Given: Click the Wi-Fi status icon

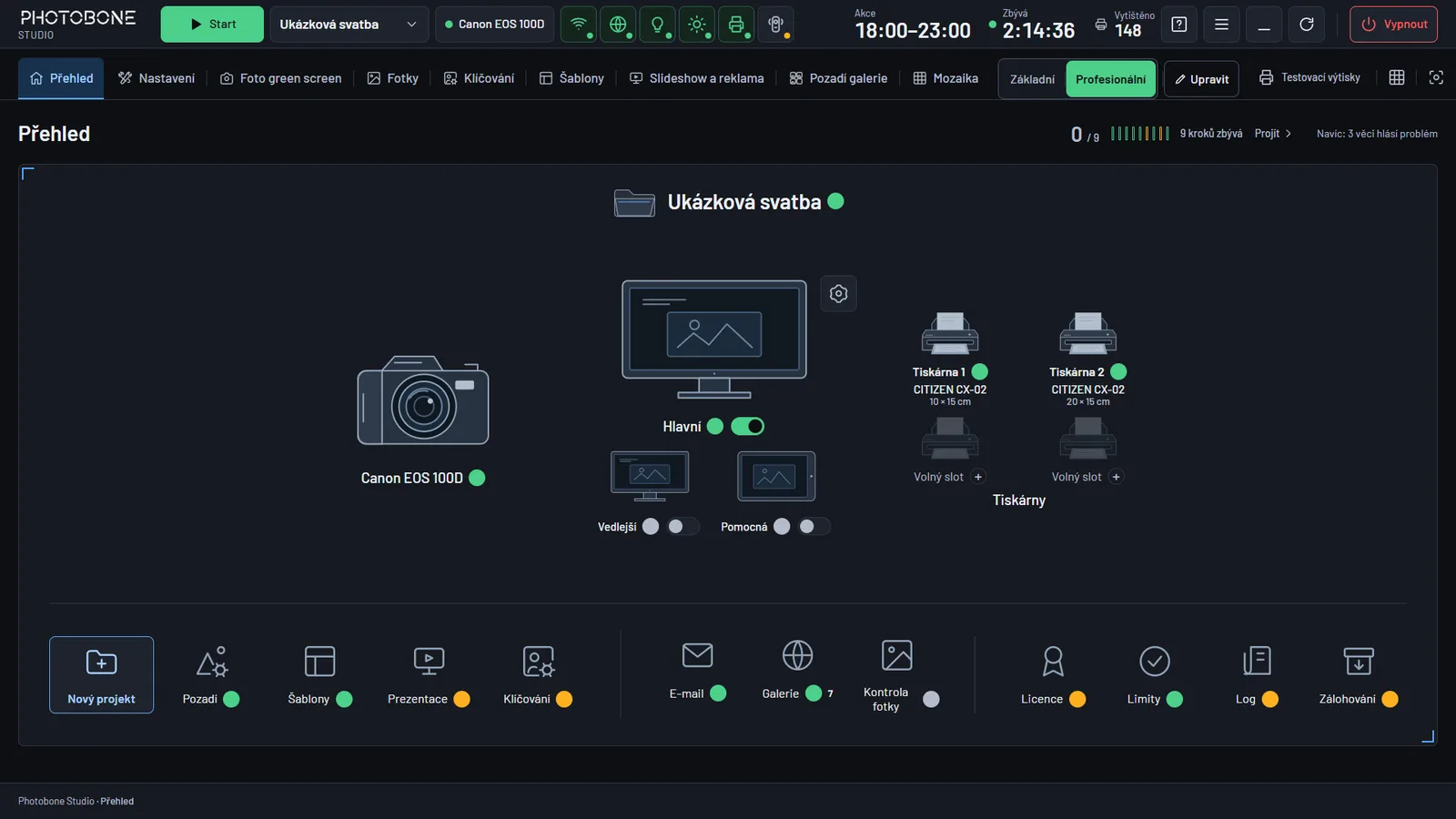Looking at the screenshot, I should click(579, 25).
